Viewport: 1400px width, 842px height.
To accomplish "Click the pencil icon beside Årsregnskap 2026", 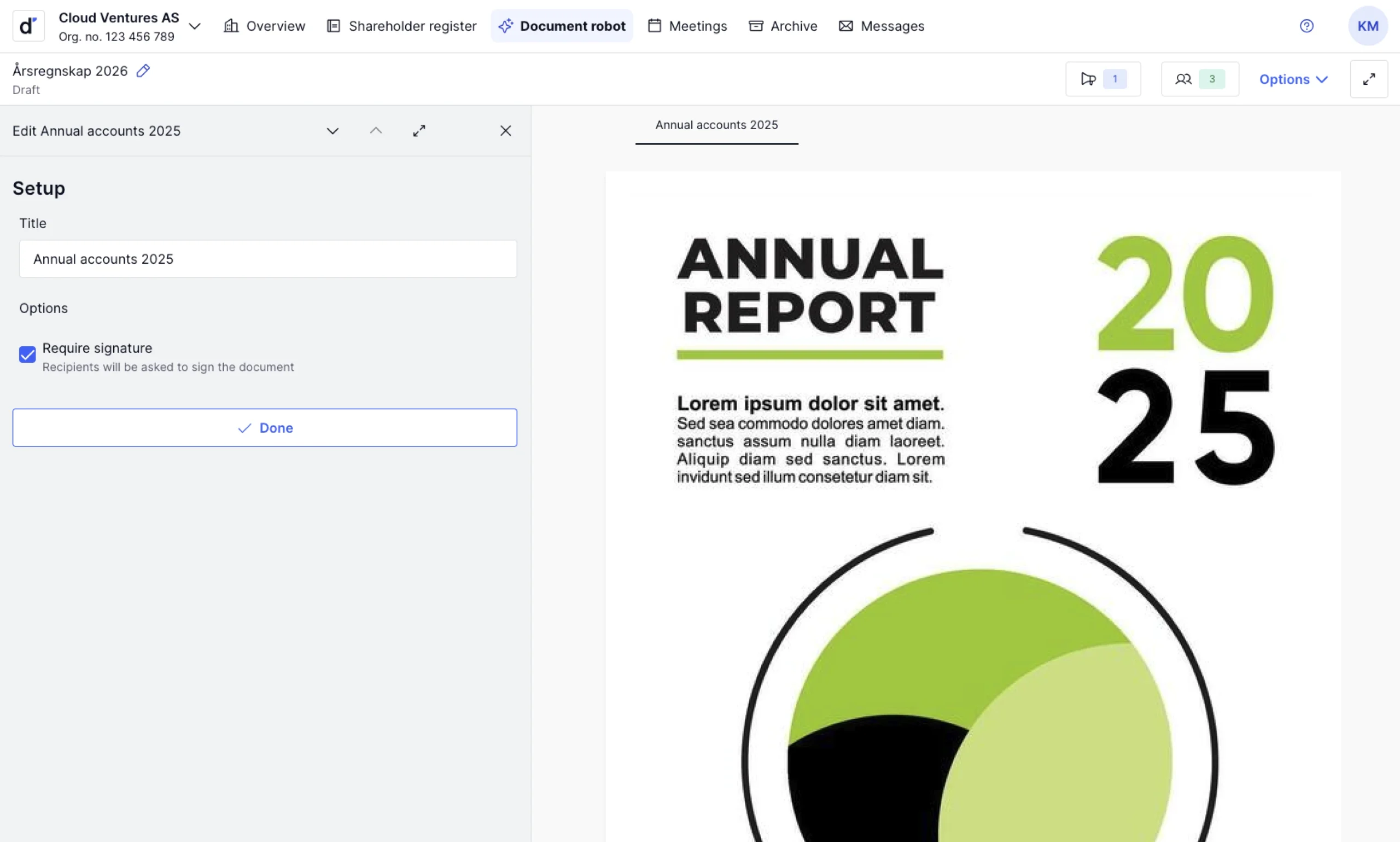I will click(143, 71).
